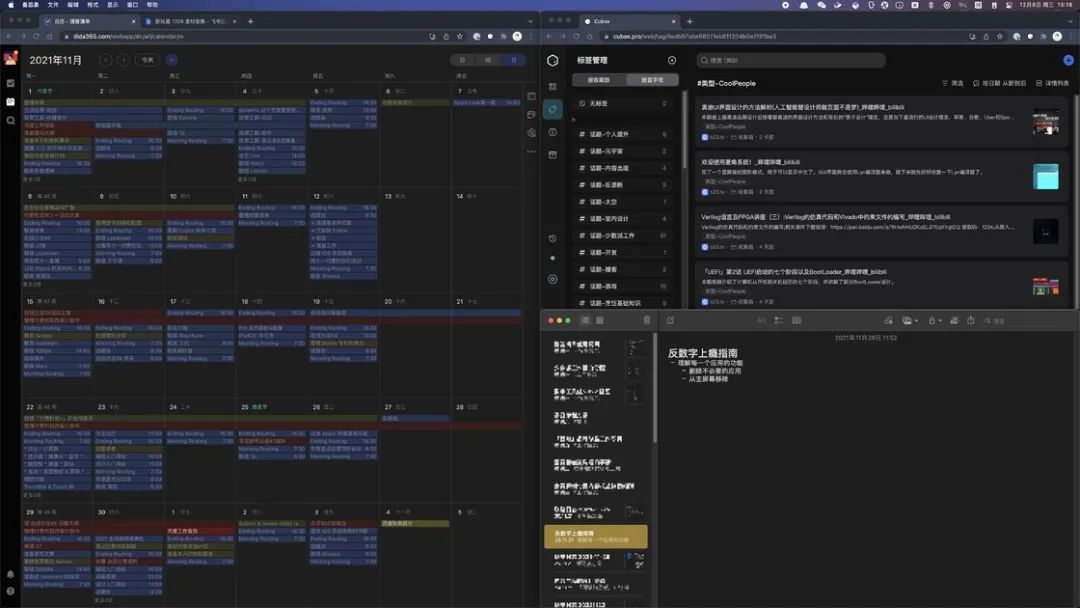Create a new note with compose icon
The width and height of the screenshot is (1080, 608).
(x=670, y=320)
